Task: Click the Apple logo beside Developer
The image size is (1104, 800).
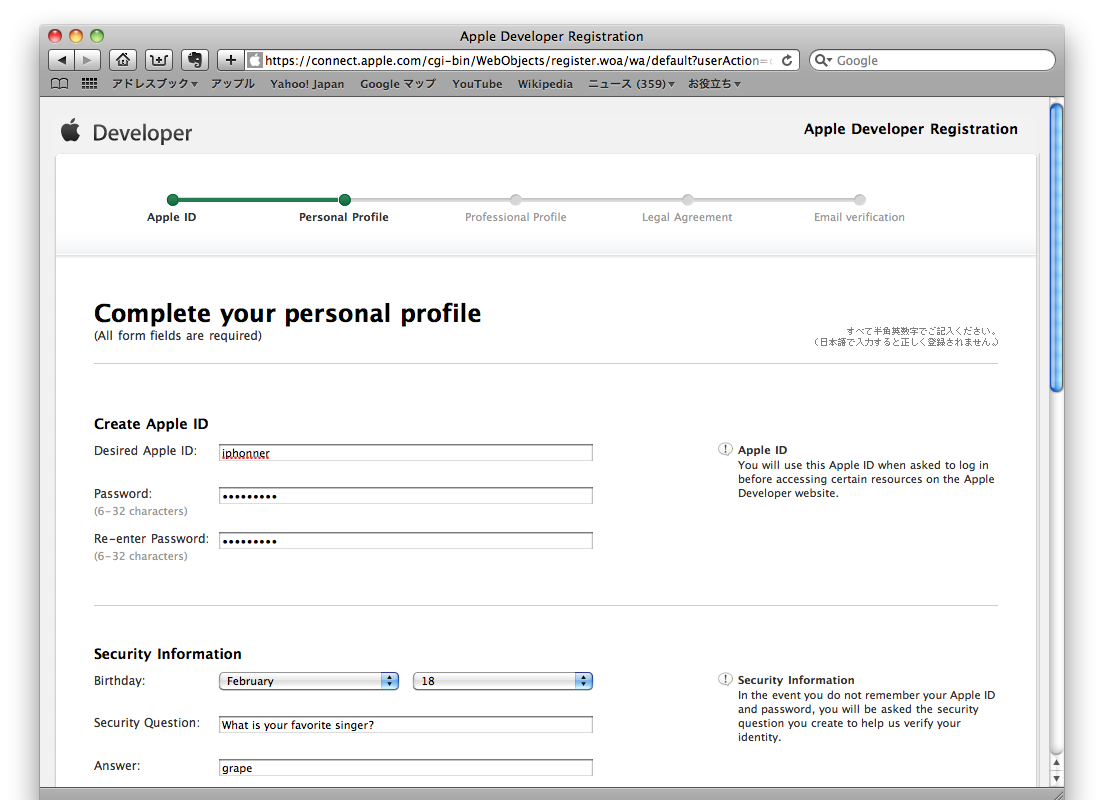Action: [x=70, y=131]
